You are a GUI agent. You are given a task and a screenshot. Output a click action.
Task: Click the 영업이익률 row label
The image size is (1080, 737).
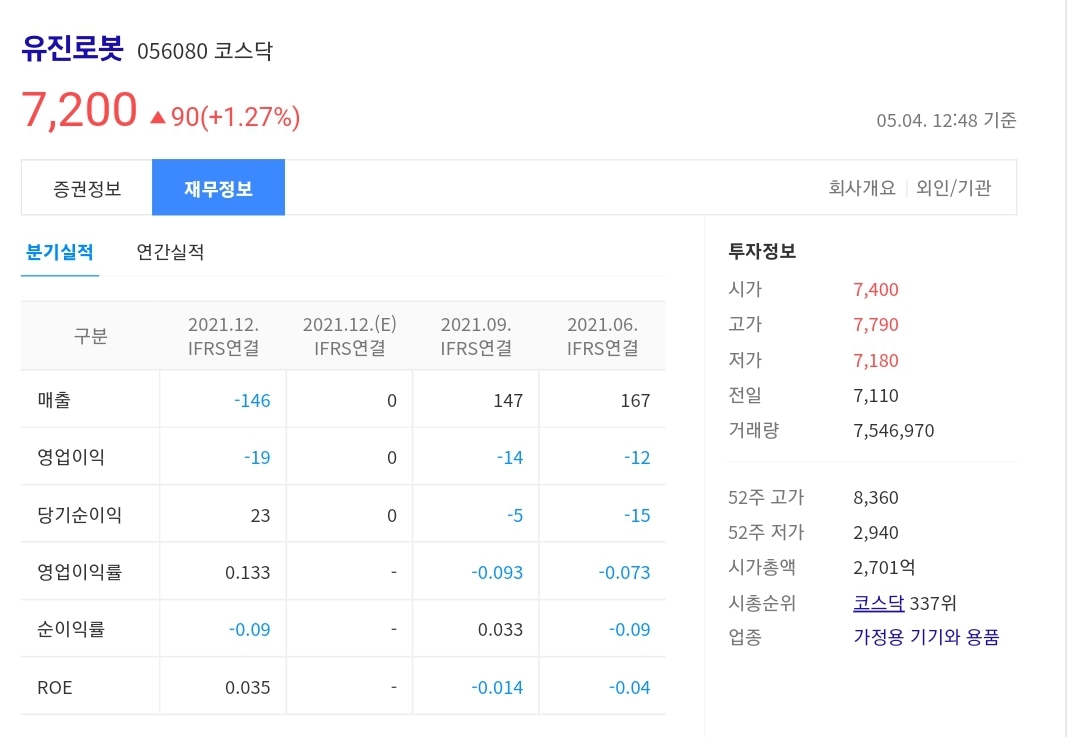(79, 572)
